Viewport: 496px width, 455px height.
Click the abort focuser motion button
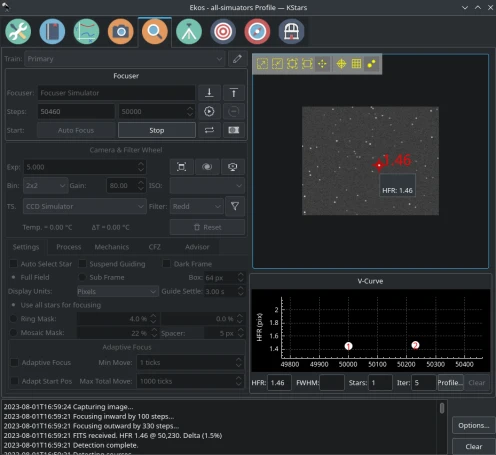pos(234,111)
